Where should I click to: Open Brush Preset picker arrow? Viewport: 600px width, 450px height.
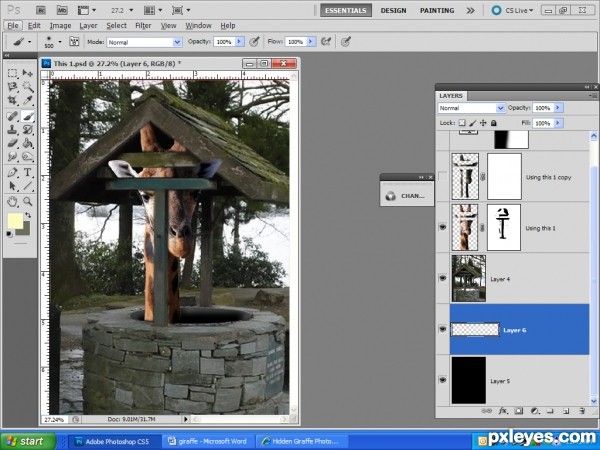[x=60, y=41]
